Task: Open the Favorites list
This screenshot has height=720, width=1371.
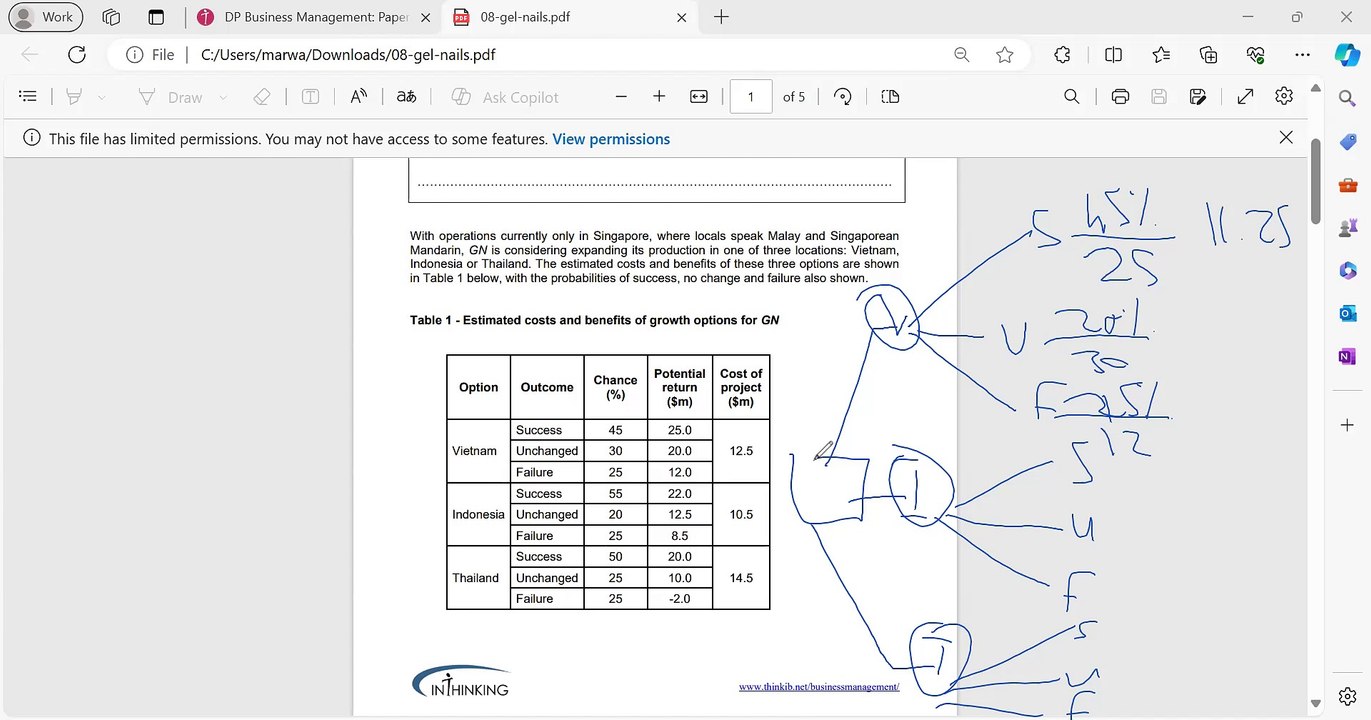Action: [x=1161, y=55]
